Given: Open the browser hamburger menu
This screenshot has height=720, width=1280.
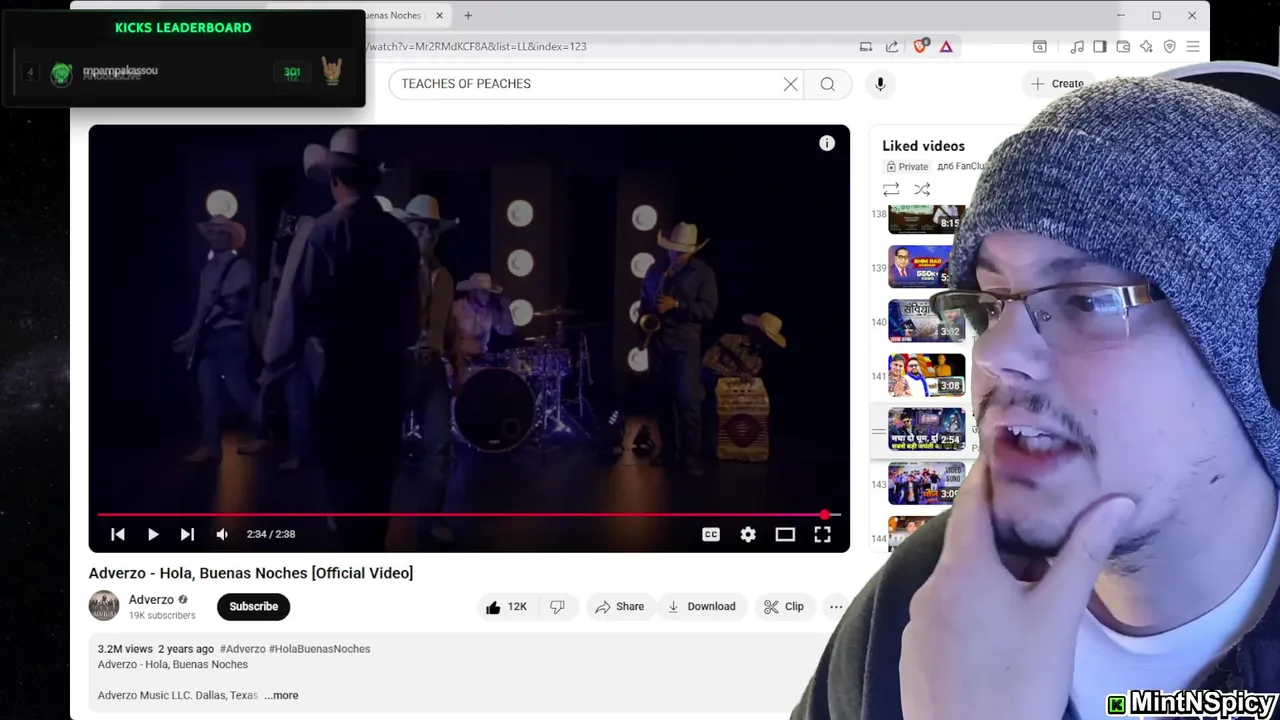Looking at the screenshot, I should 1193,46.
